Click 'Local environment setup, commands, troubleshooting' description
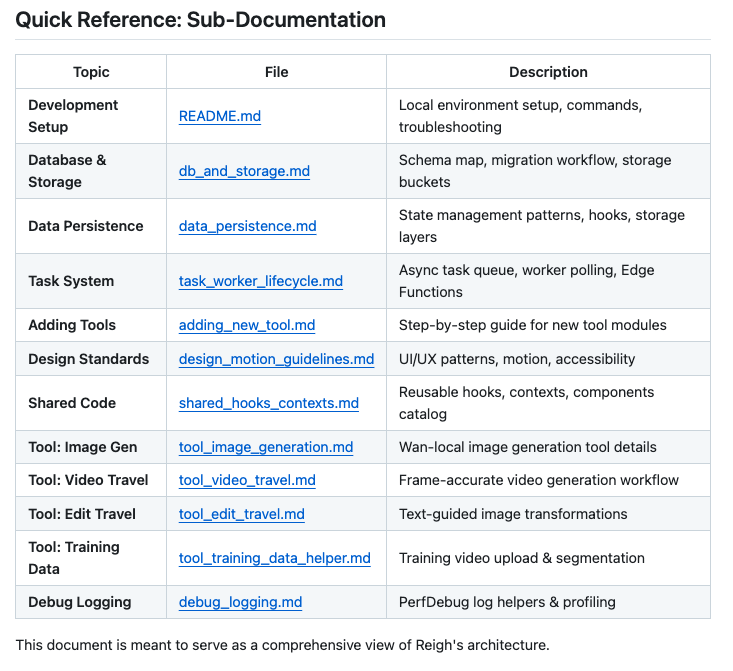The height and width of the screenshot is (671, 733). (520, 116)
